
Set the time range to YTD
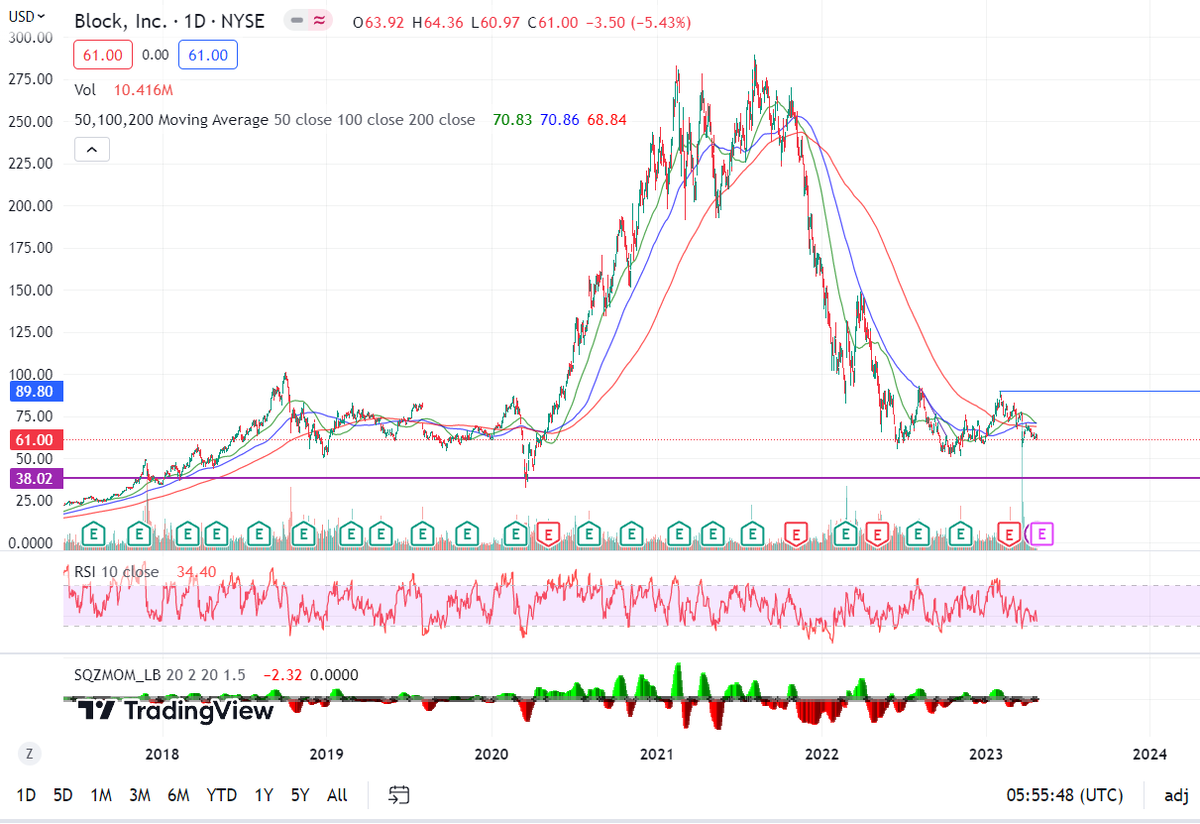[221, 795]
